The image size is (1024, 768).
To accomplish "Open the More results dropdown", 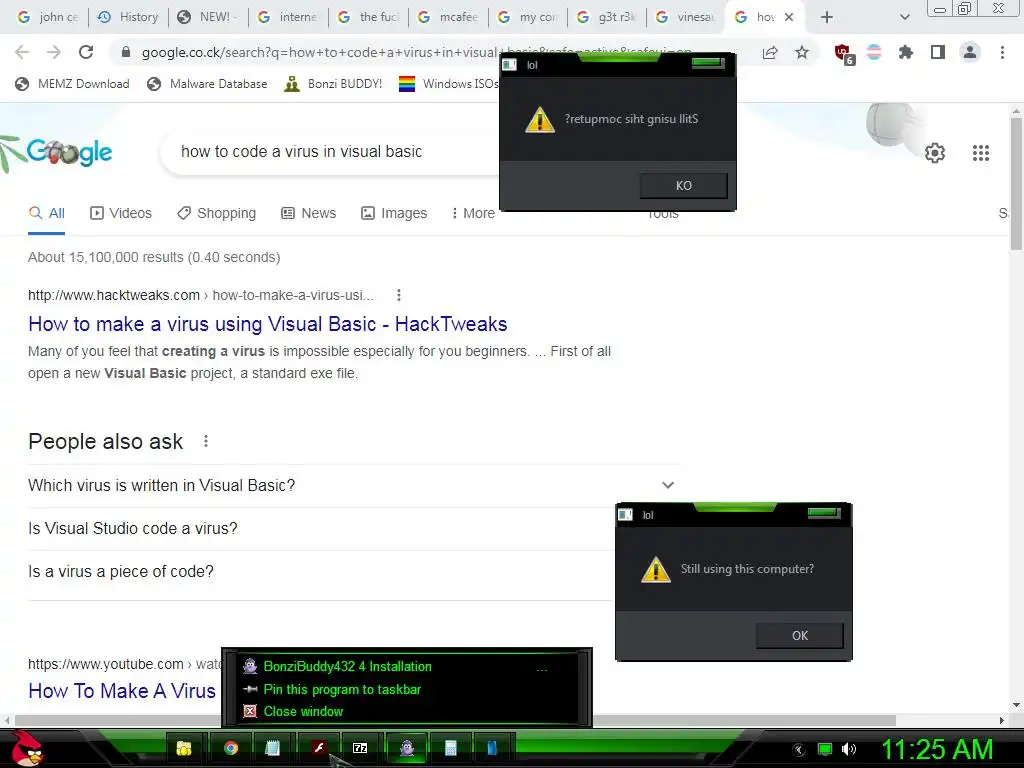I will [x=473, y=214].
